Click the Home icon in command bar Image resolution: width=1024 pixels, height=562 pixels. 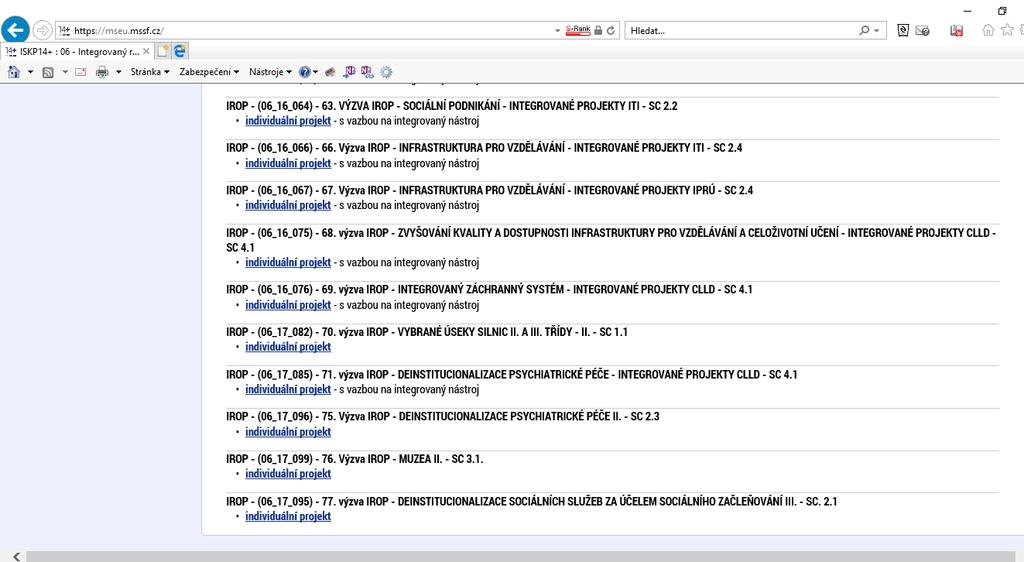click(x=14, y=72)
